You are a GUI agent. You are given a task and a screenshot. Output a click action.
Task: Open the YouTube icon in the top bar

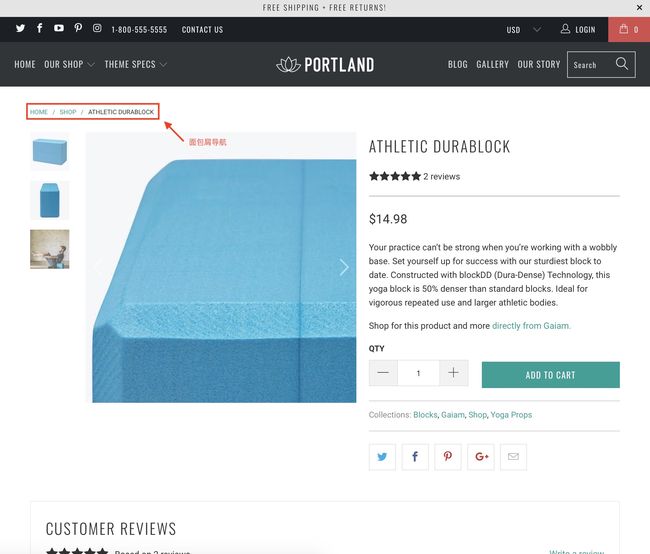click(x=59, y=28)
